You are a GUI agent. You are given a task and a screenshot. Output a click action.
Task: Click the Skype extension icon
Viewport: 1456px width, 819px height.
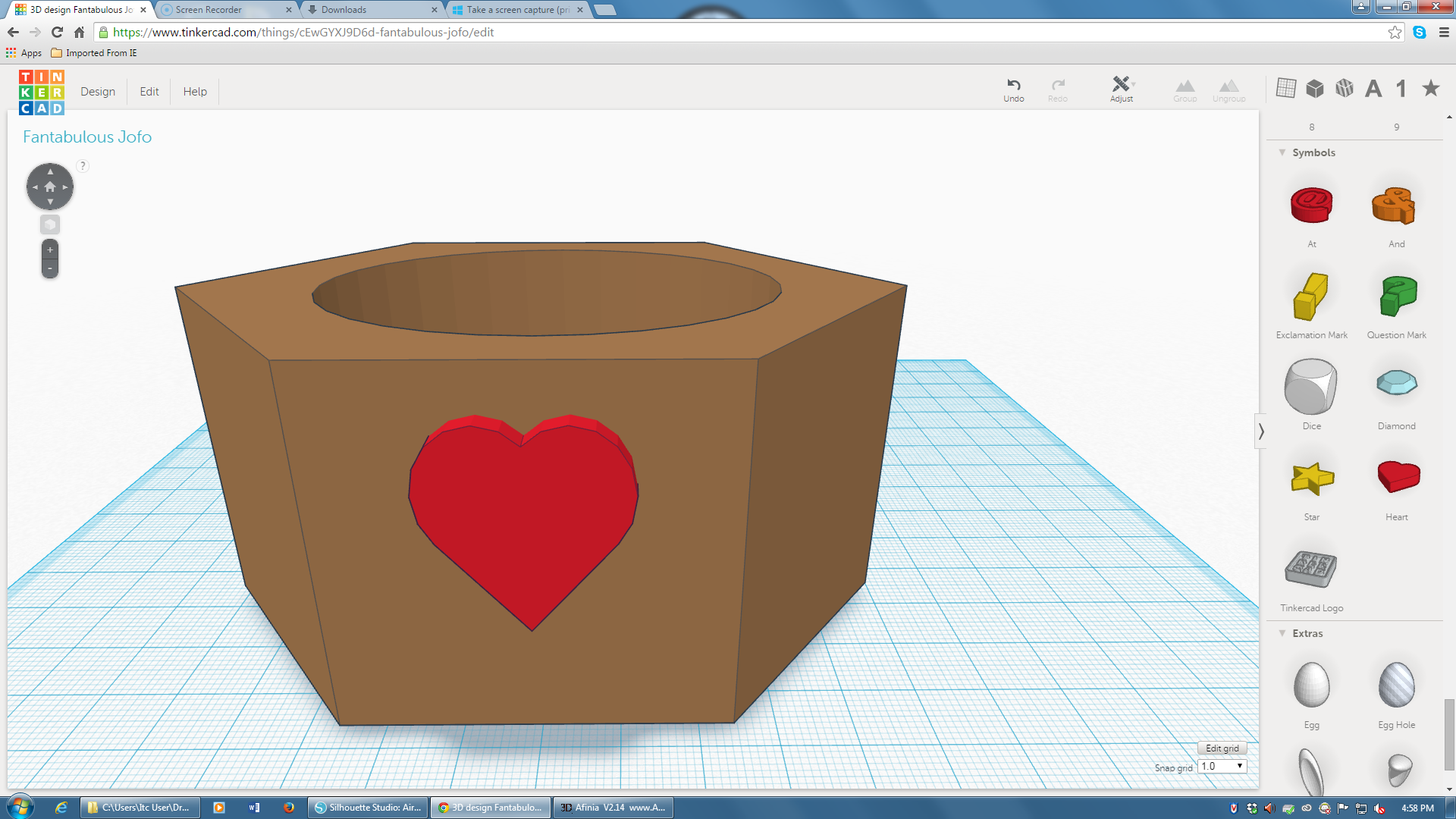coord(1420,32)
